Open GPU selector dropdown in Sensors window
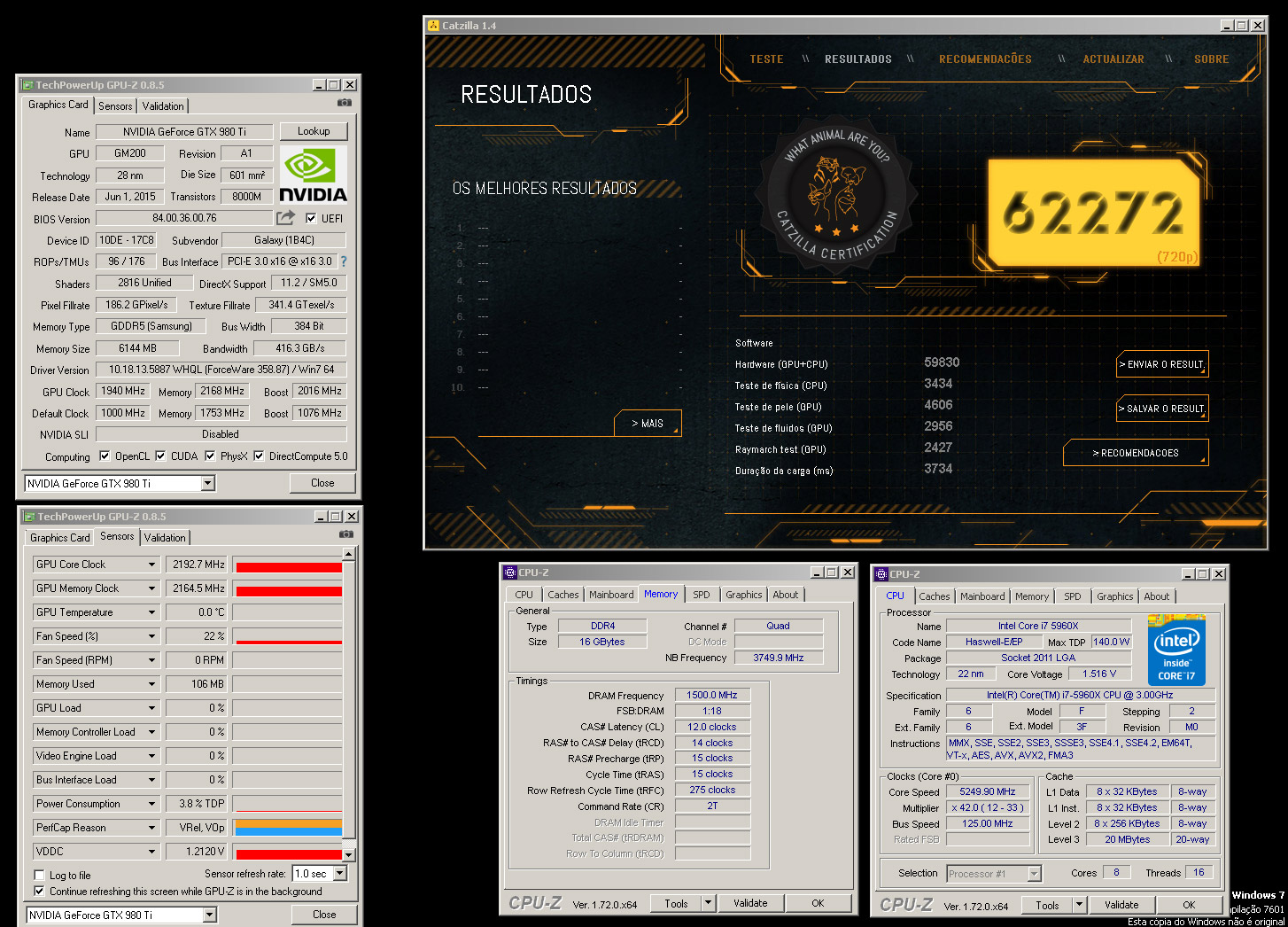 coord(209,915)
